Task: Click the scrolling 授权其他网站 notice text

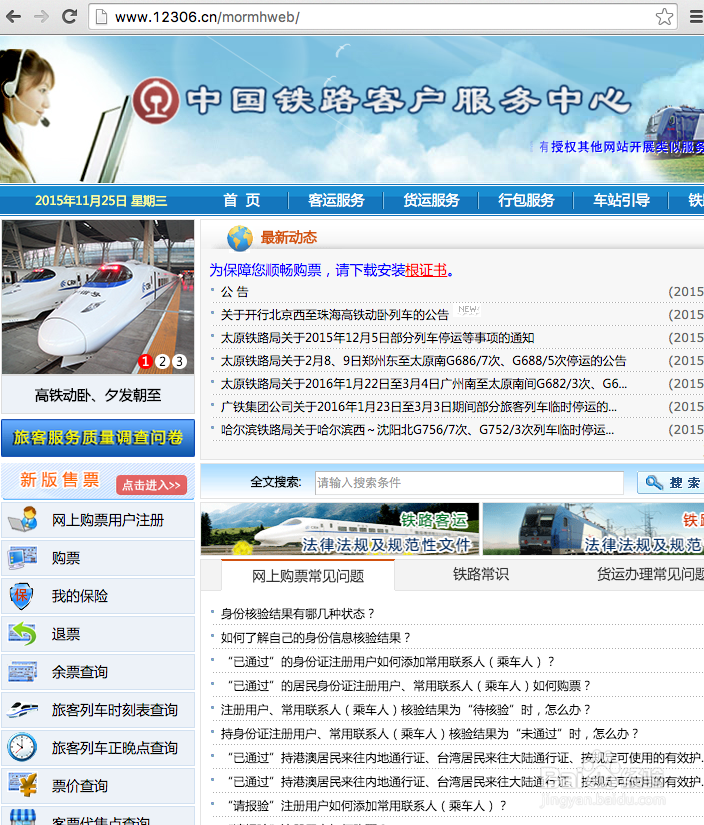Action: tap(621, 147)
